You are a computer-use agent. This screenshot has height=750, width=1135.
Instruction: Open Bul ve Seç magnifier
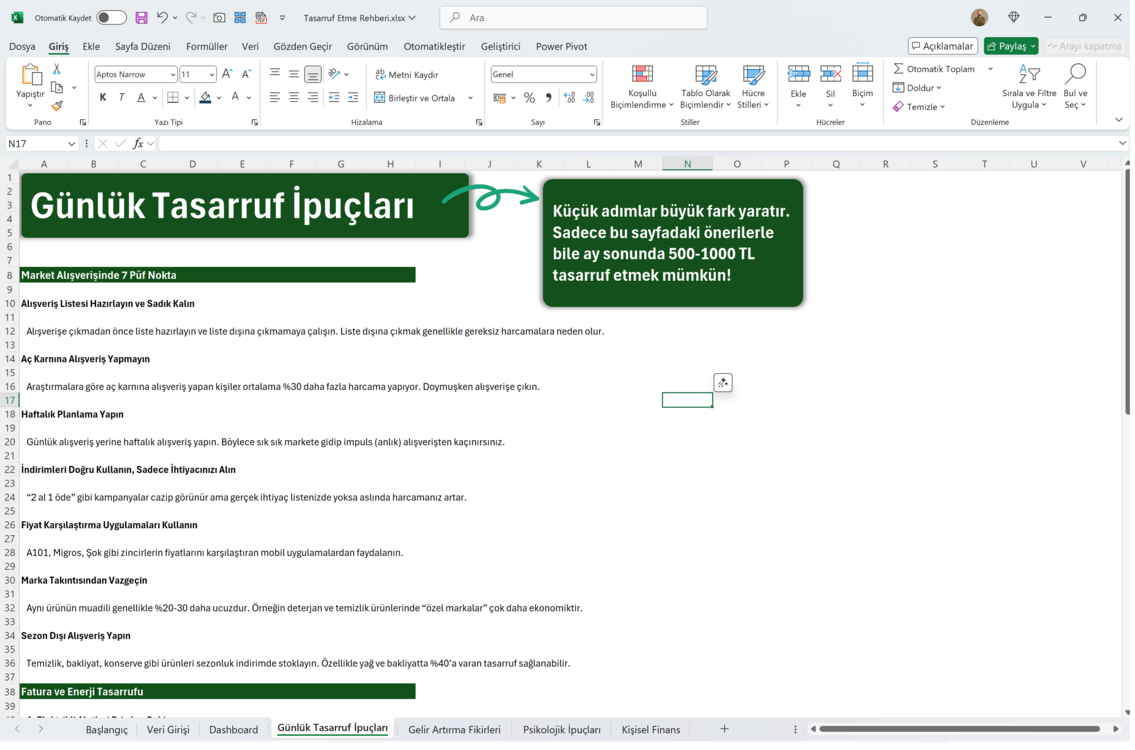point(1076,87)
